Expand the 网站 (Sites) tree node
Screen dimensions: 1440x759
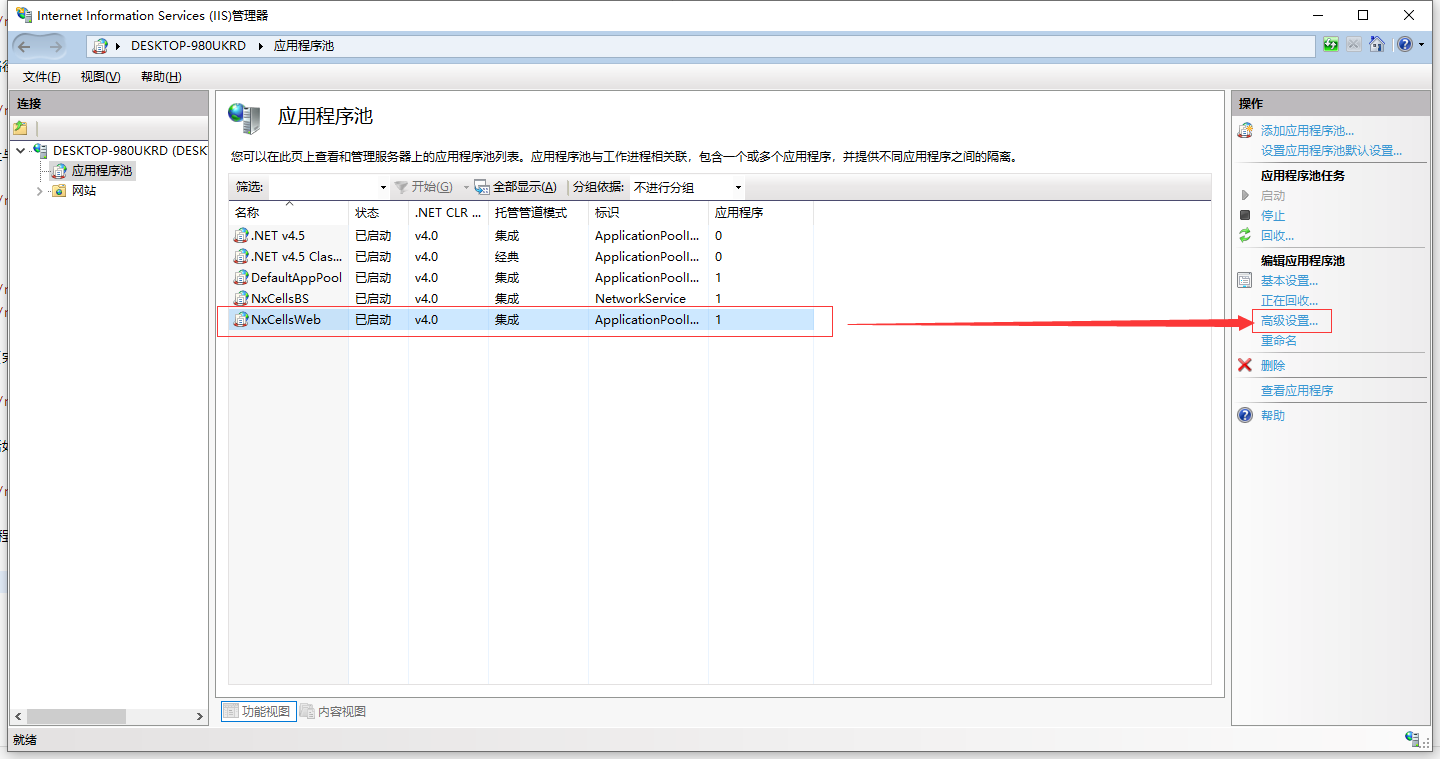click(40, 191)
